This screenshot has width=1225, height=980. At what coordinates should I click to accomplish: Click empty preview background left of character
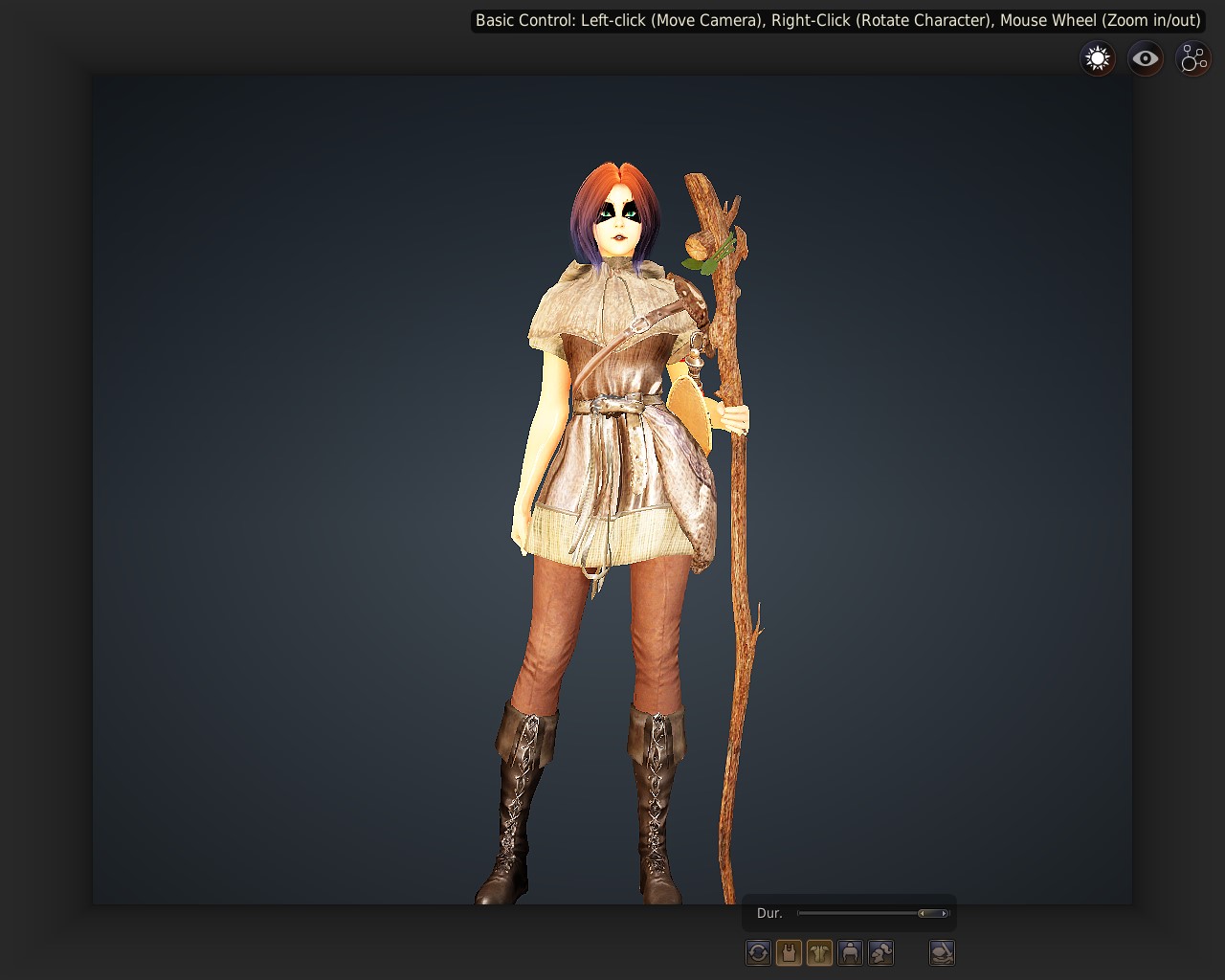click(287, 479)
